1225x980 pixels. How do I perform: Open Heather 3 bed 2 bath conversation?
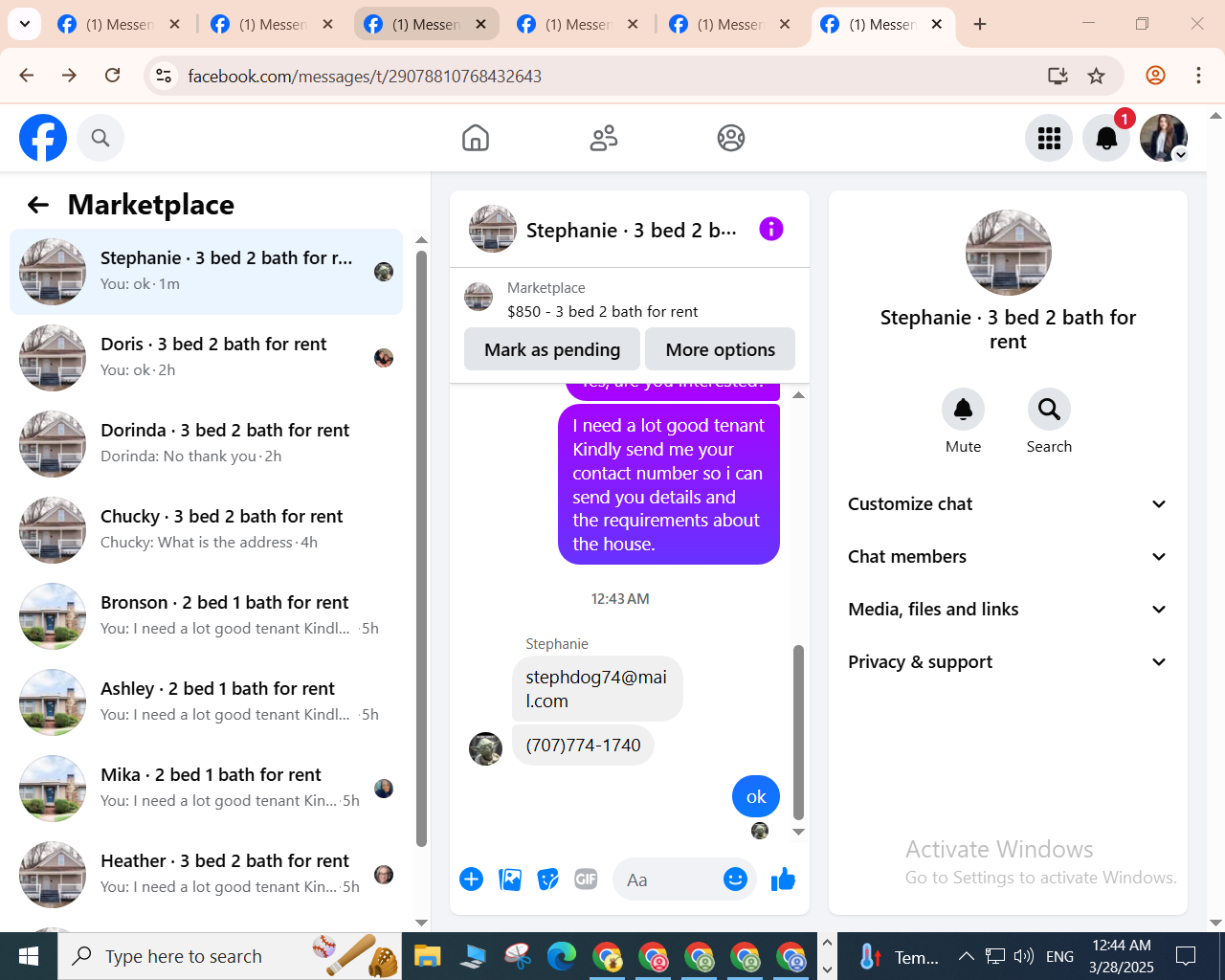point(206,875)
